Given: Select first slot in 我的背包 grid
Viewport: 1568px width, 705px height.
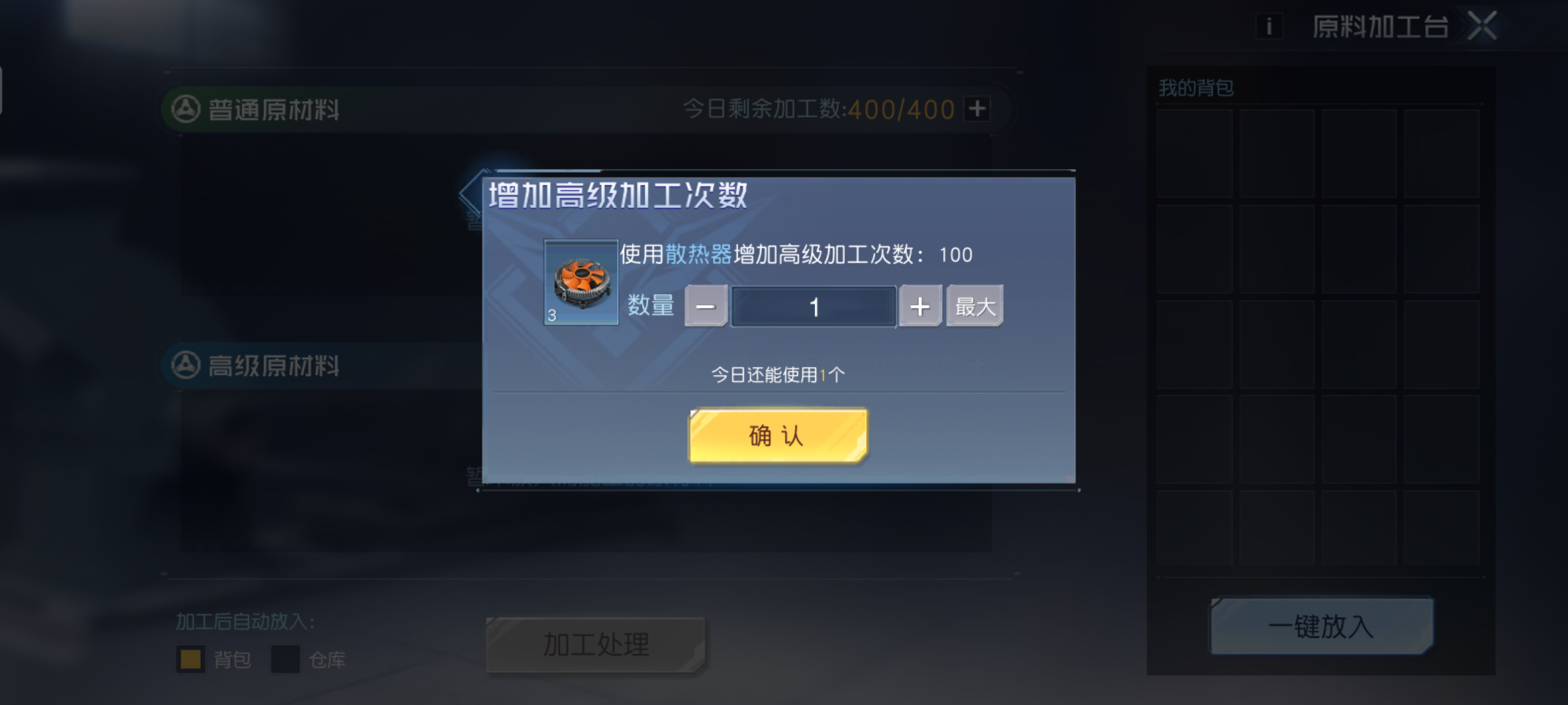Looking at the screenshot, I should click(1195, 154).
